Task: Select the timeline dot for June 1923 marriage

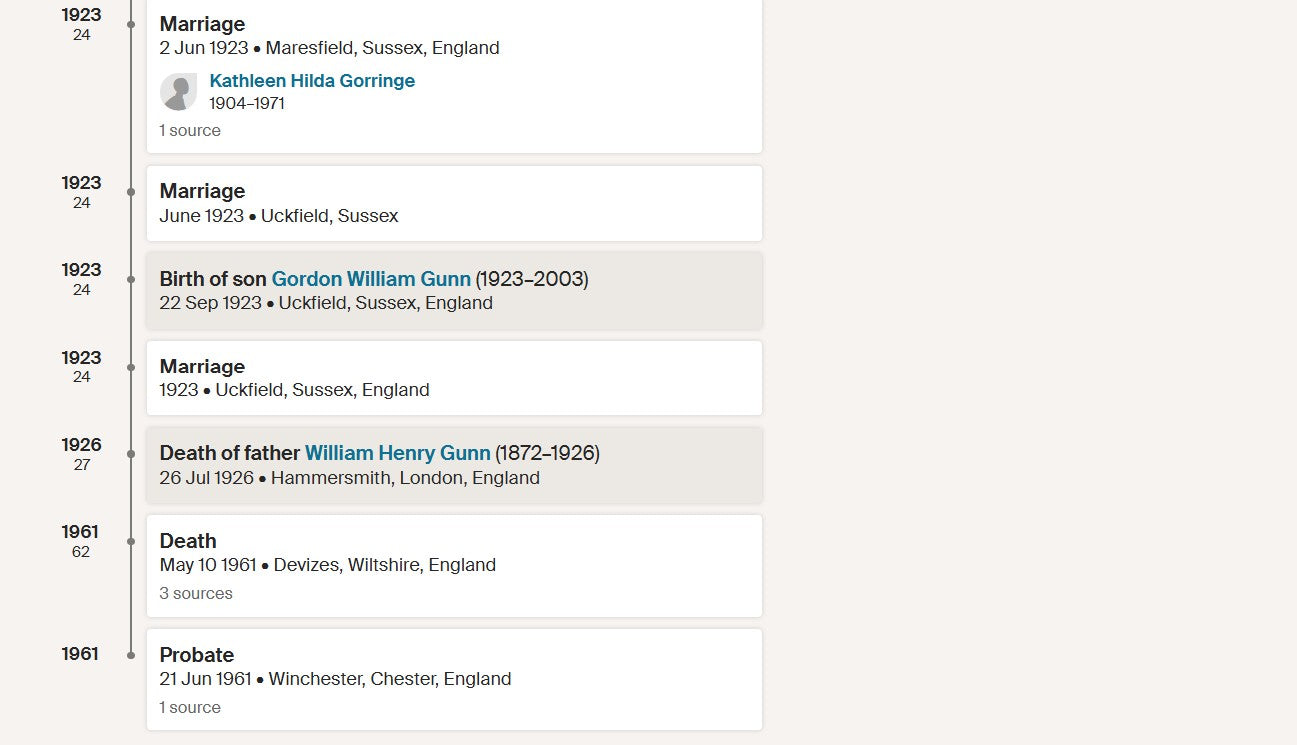Action: pos(131,191)
